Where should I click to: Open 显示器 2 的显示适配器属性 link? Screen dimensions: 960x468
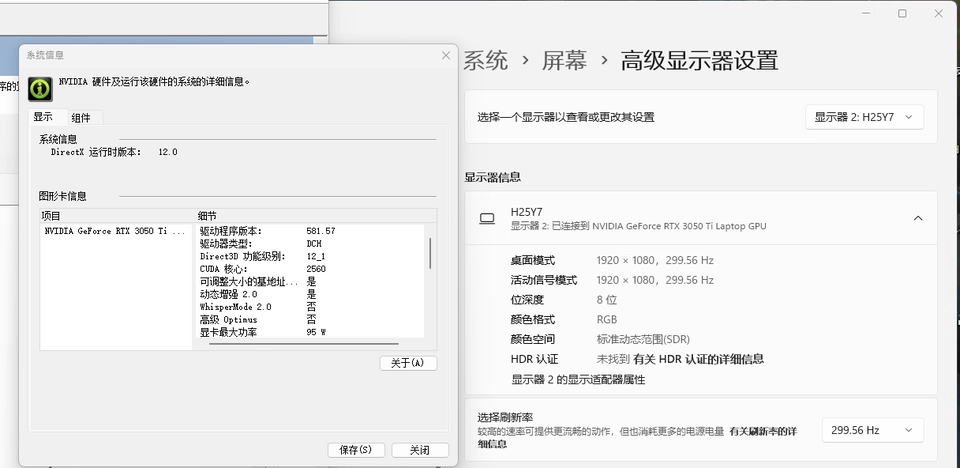[x=578, y=380]
